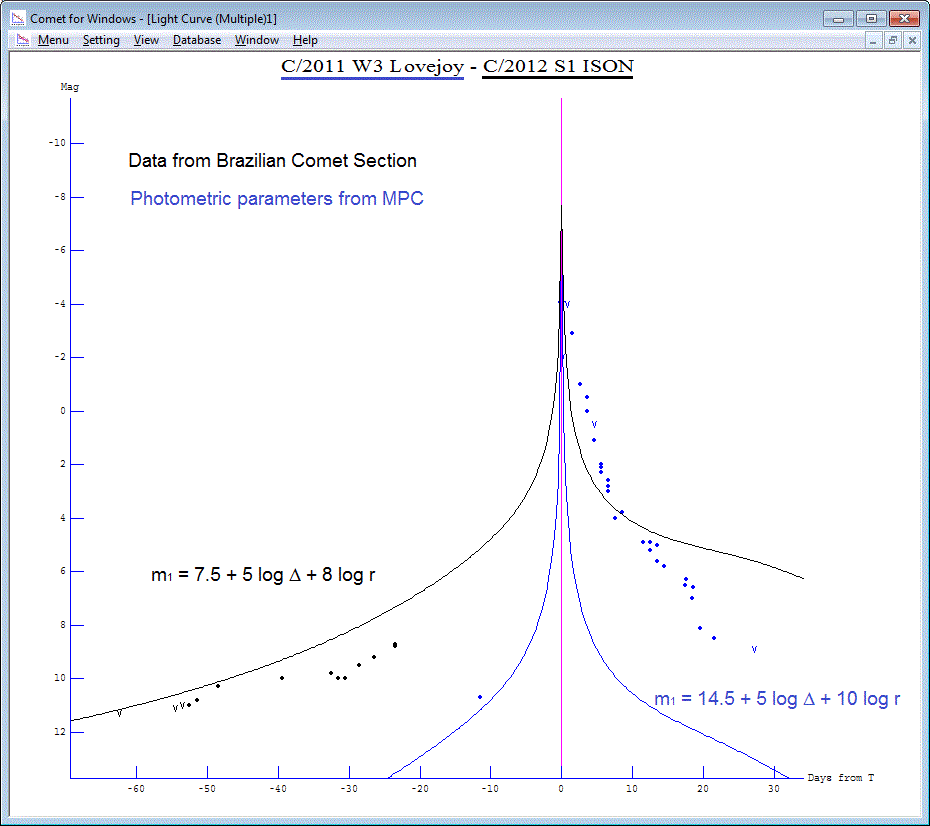Minimize the inner Light Curve child window

tap(873, 40)
